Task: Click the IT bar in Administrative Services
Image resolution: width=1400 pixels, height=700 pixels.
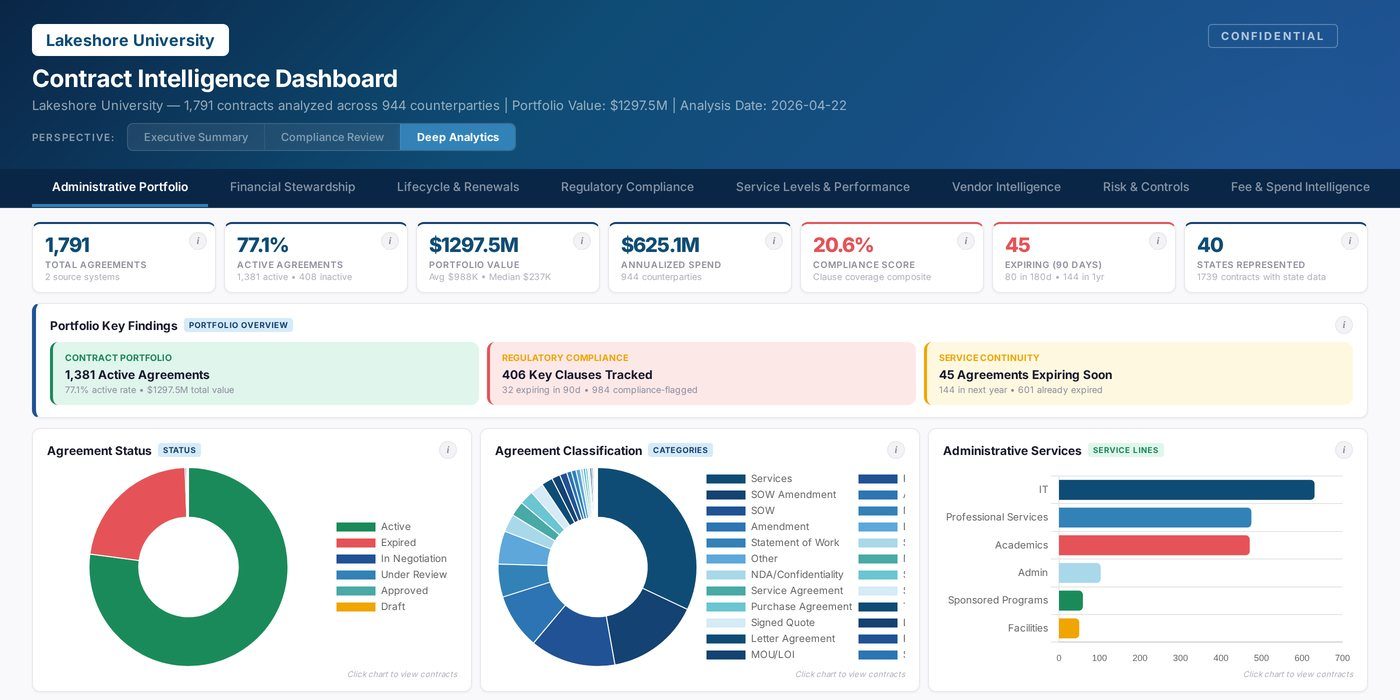Action: pos(1186,490)
